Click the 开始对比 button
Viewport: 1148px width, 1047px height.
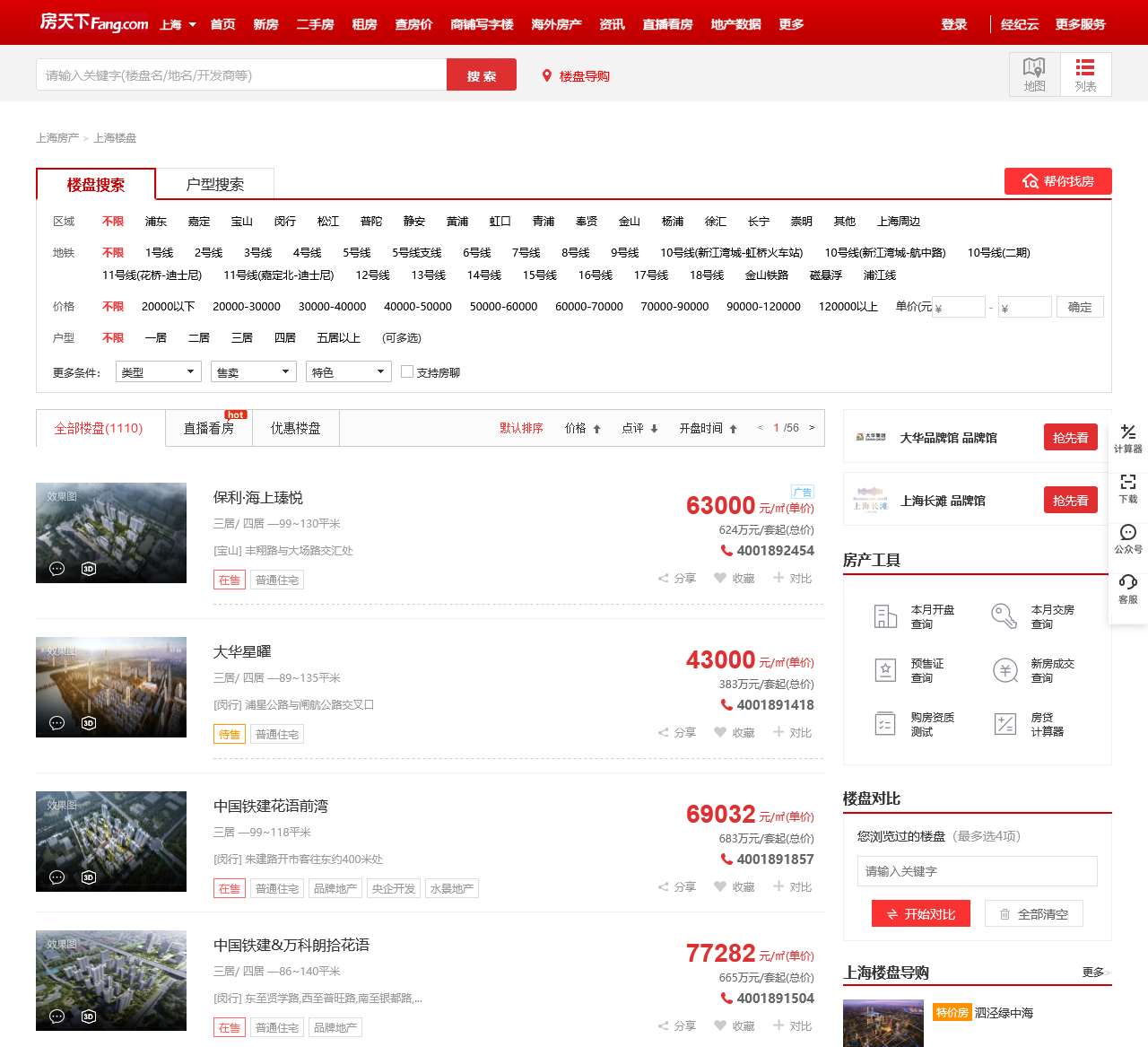click(x=921, y=914)
